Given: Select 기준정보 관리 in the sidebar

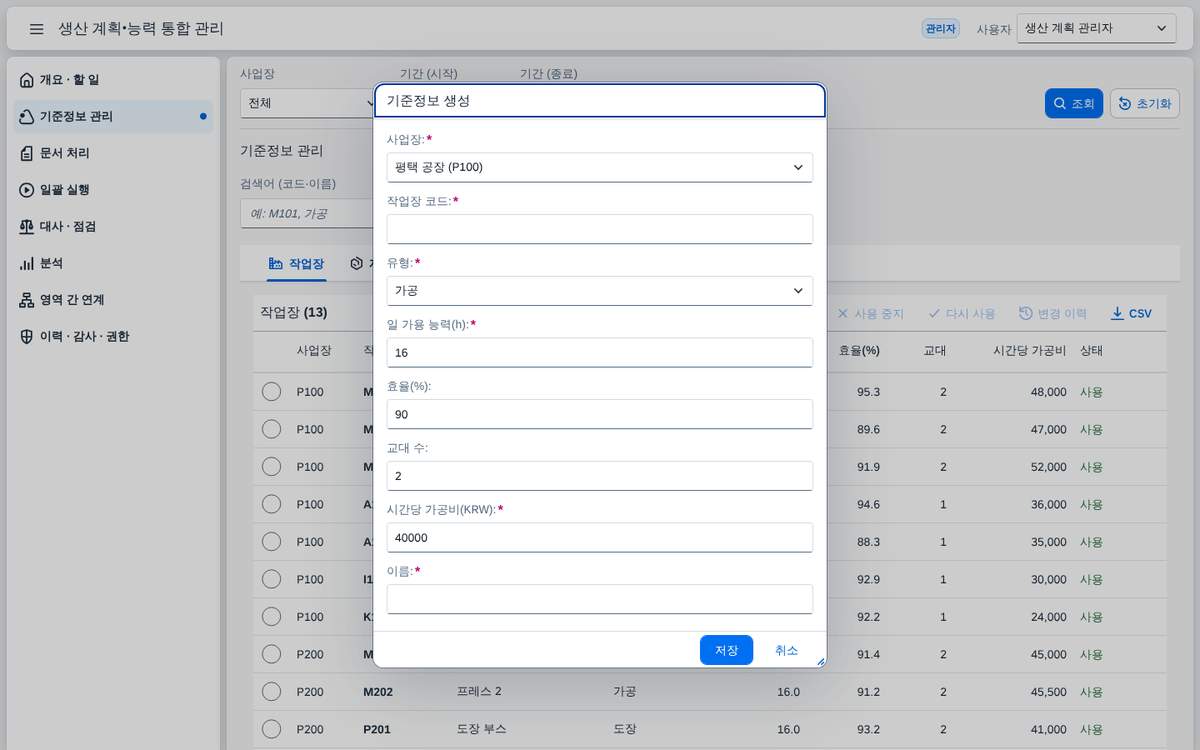Looking at the screenshot, I should pos(113,116).
